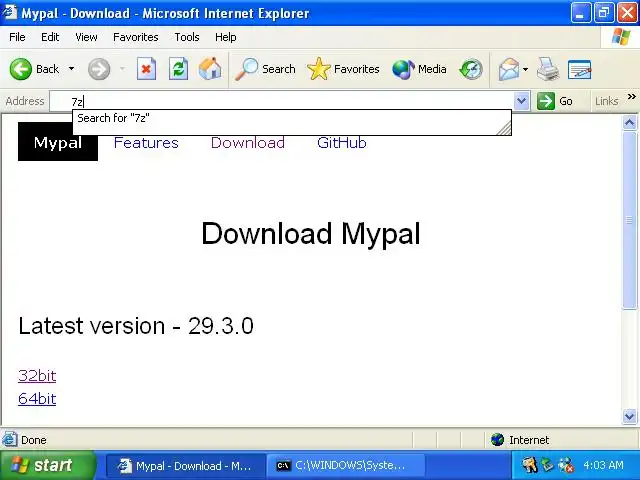The image size is (640, 480).
Task: Click the Download Mypal page heading
Action: coord(311,233)
